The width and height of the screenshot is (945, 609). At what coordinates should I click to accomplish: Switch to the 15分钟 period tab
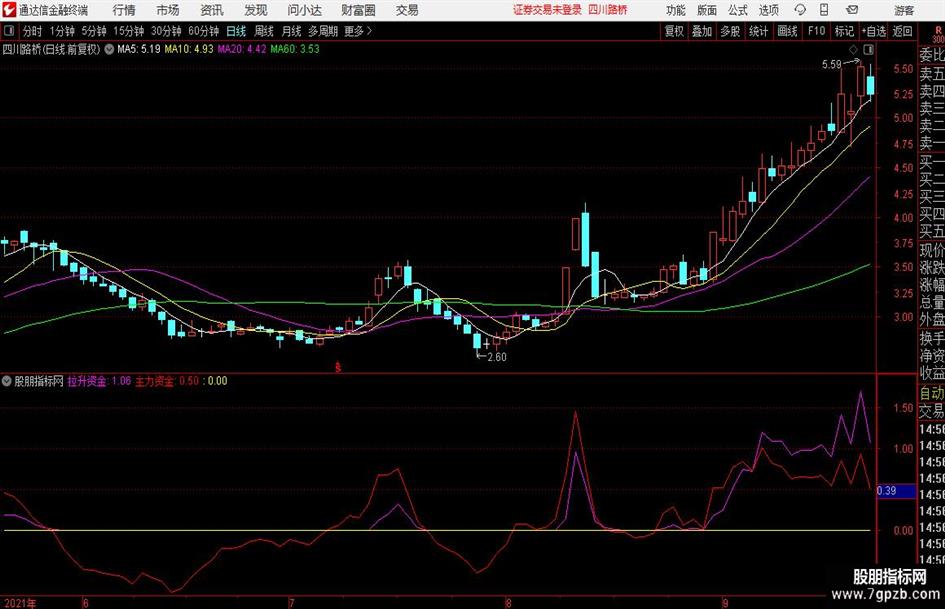(128, 31)
